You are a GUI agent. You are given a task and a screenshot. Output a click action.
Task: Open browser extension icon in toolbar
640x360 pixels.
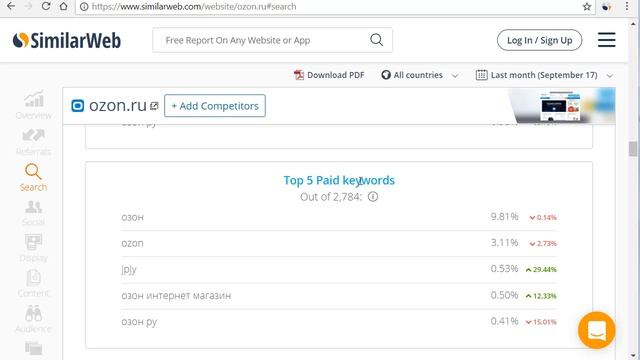607,7
